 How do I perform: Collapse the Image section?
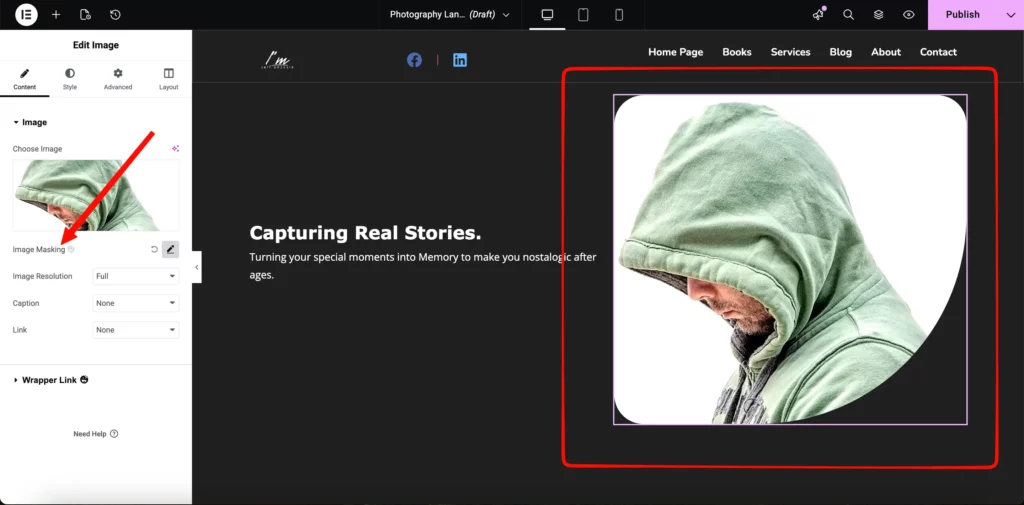(x=30, y=122)
